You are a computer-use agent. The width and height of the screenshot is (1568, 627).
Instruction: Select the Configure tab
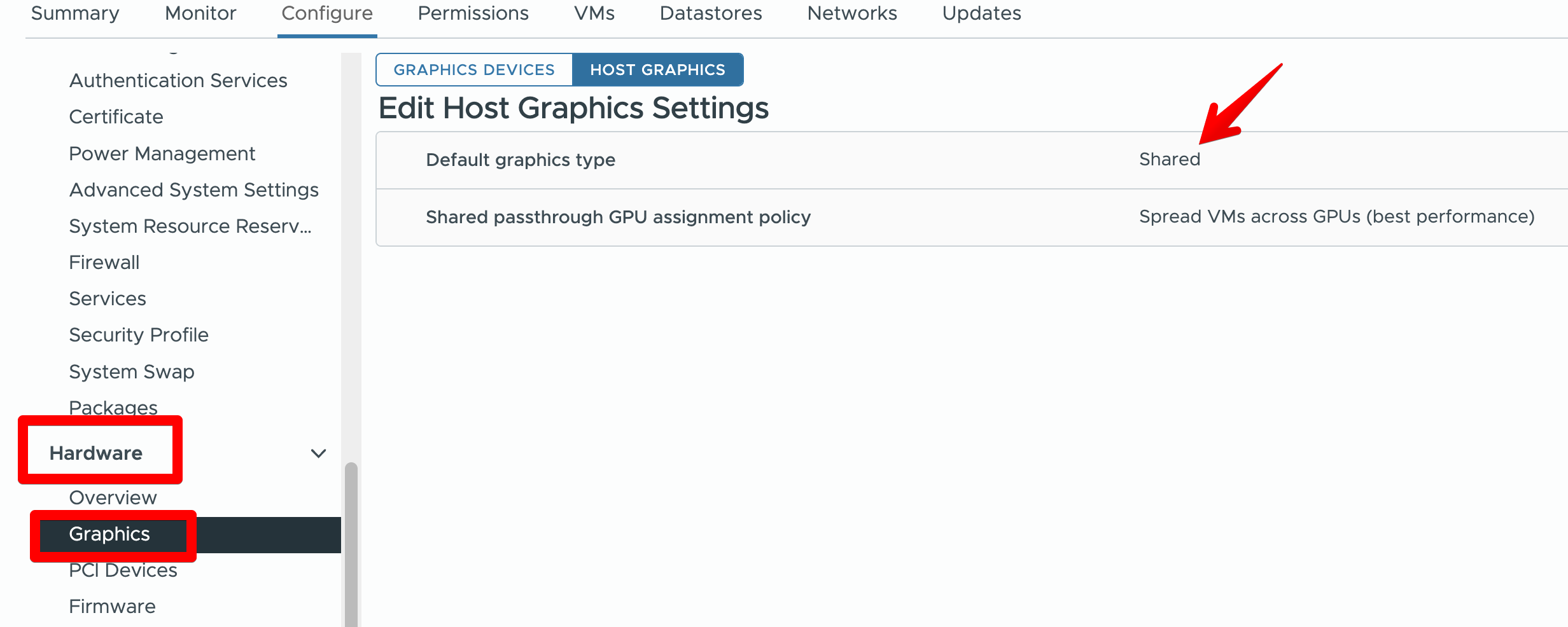(327, 14)
